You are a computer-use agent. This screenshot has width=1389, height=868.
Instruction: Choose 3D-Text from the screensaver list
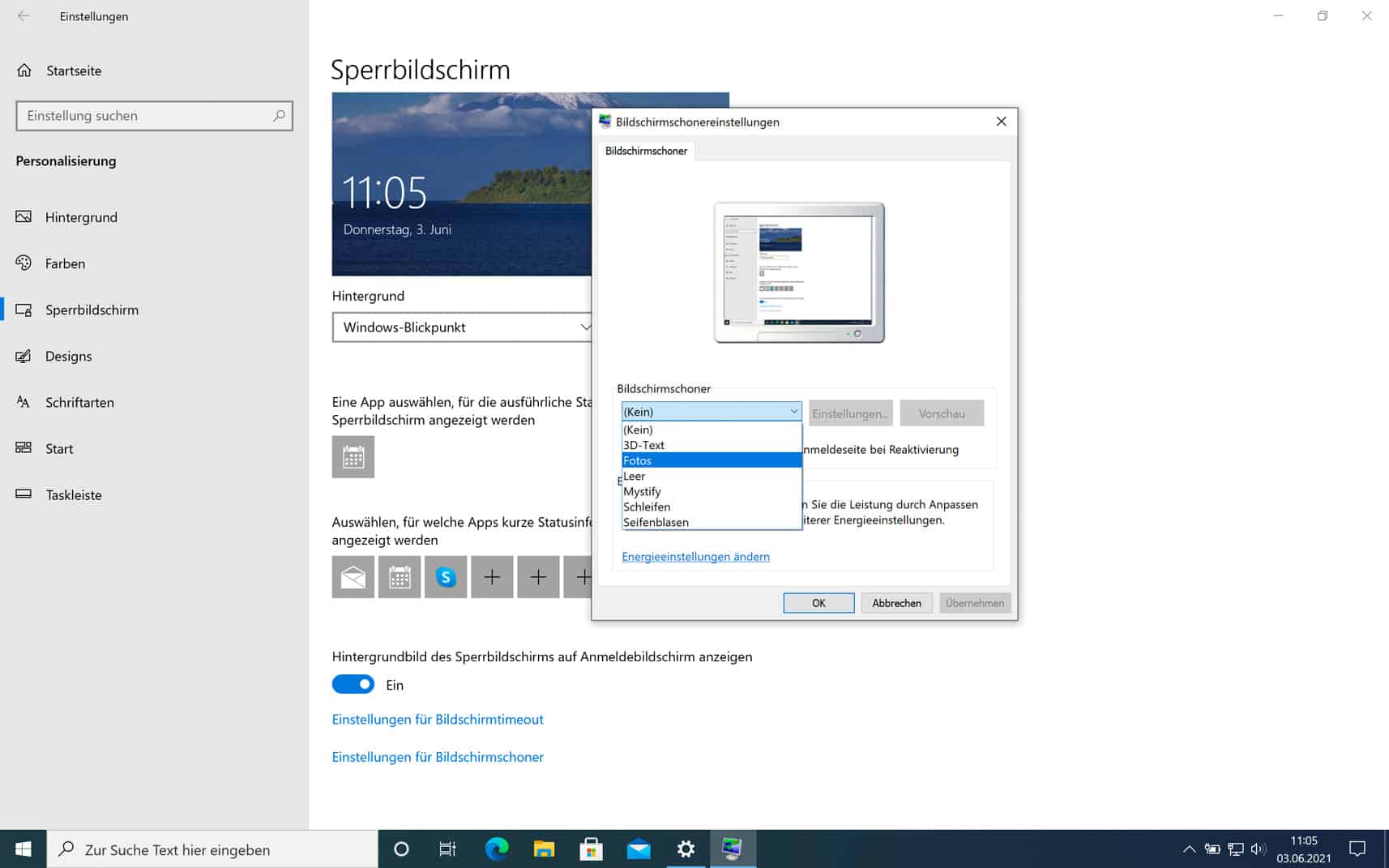click(x=712, y=445)
